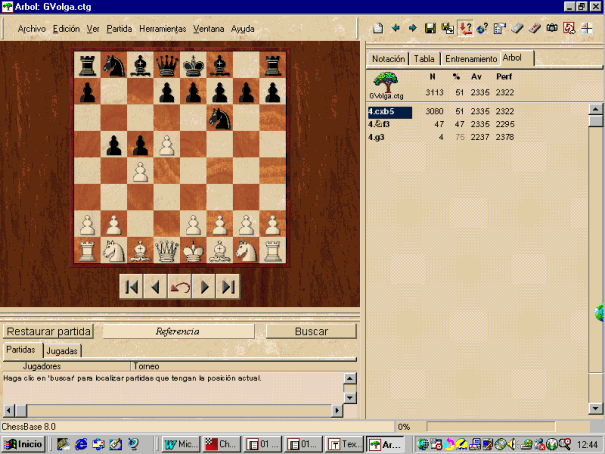The height and width of the screenshot is (454, 605).
Task: Click the green back arrow icon
Action: 396,28
